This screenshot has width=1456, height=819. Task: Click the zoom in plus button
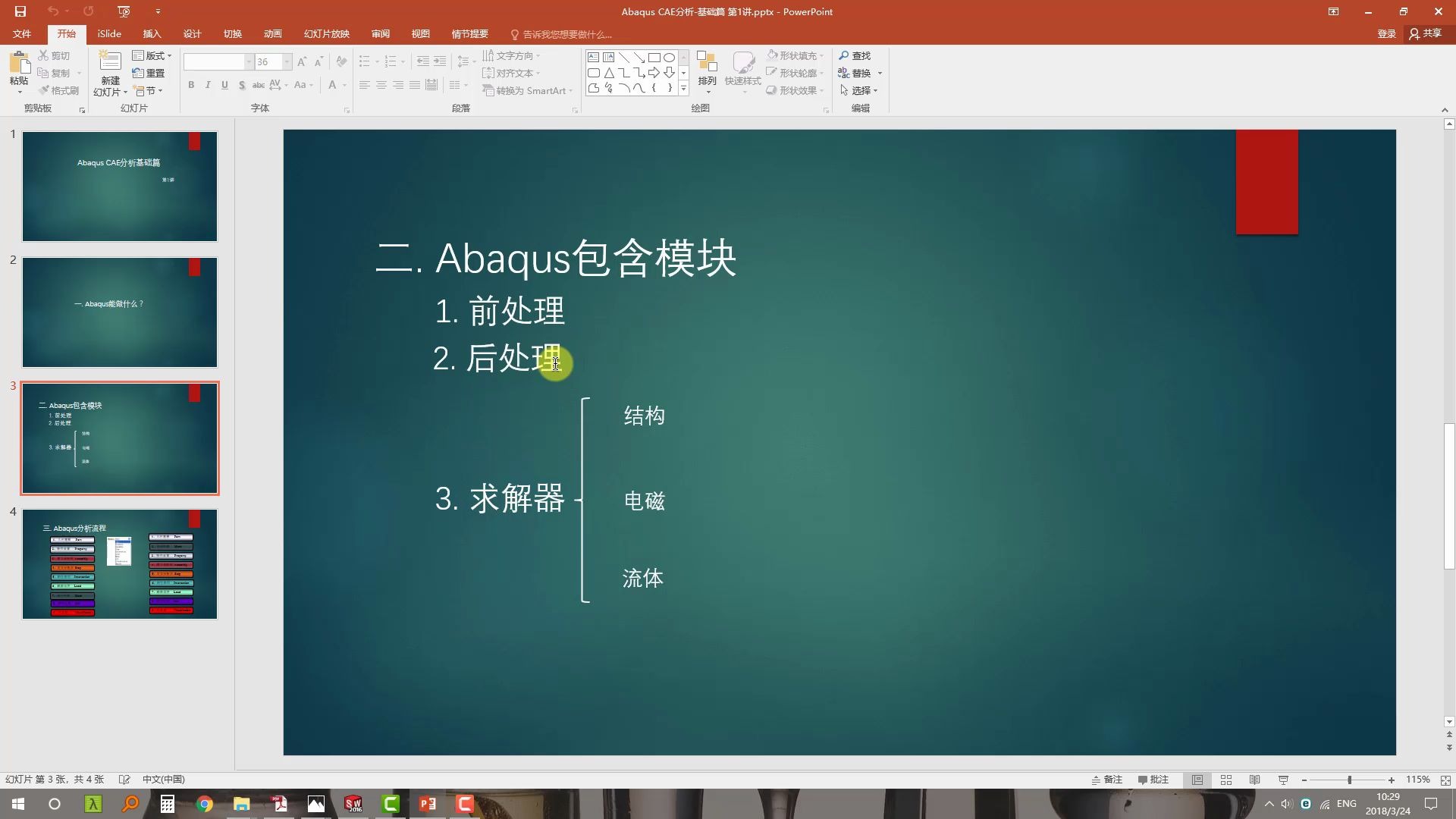click(x=1392, y=780)
